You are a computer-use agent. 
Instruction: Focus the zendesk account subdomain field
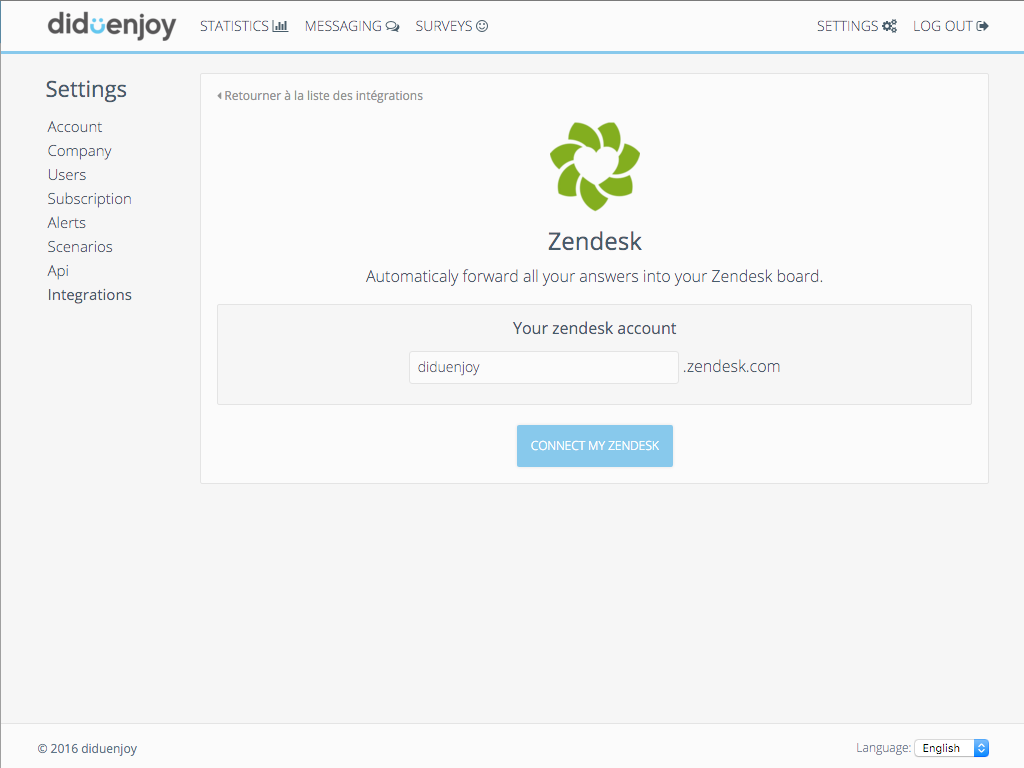tap(543, 367)
